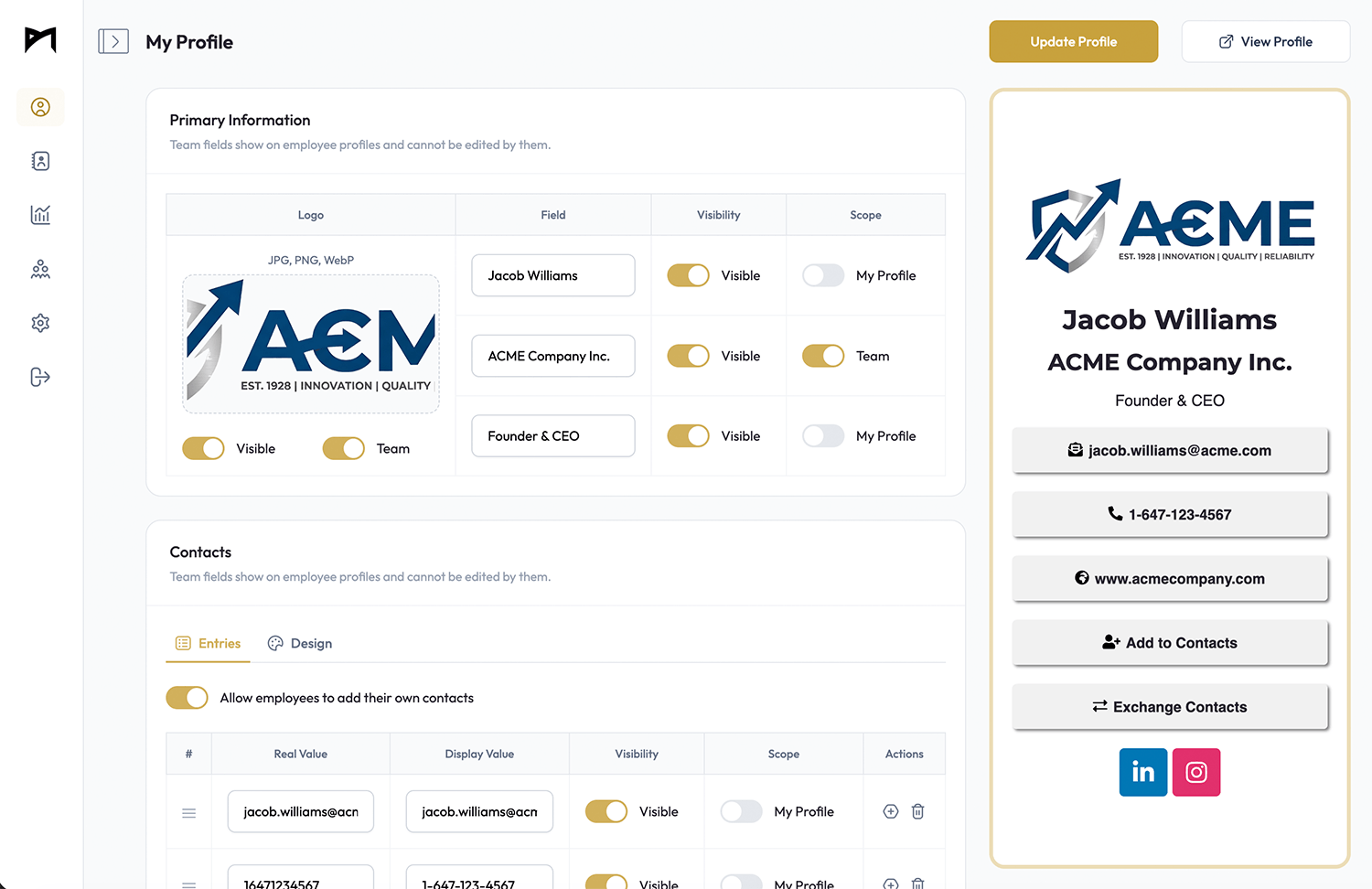The image size is (1372, 889).
Task: Toggle visibility for Jacob Williams name field
Action: [x=688, y=275]
